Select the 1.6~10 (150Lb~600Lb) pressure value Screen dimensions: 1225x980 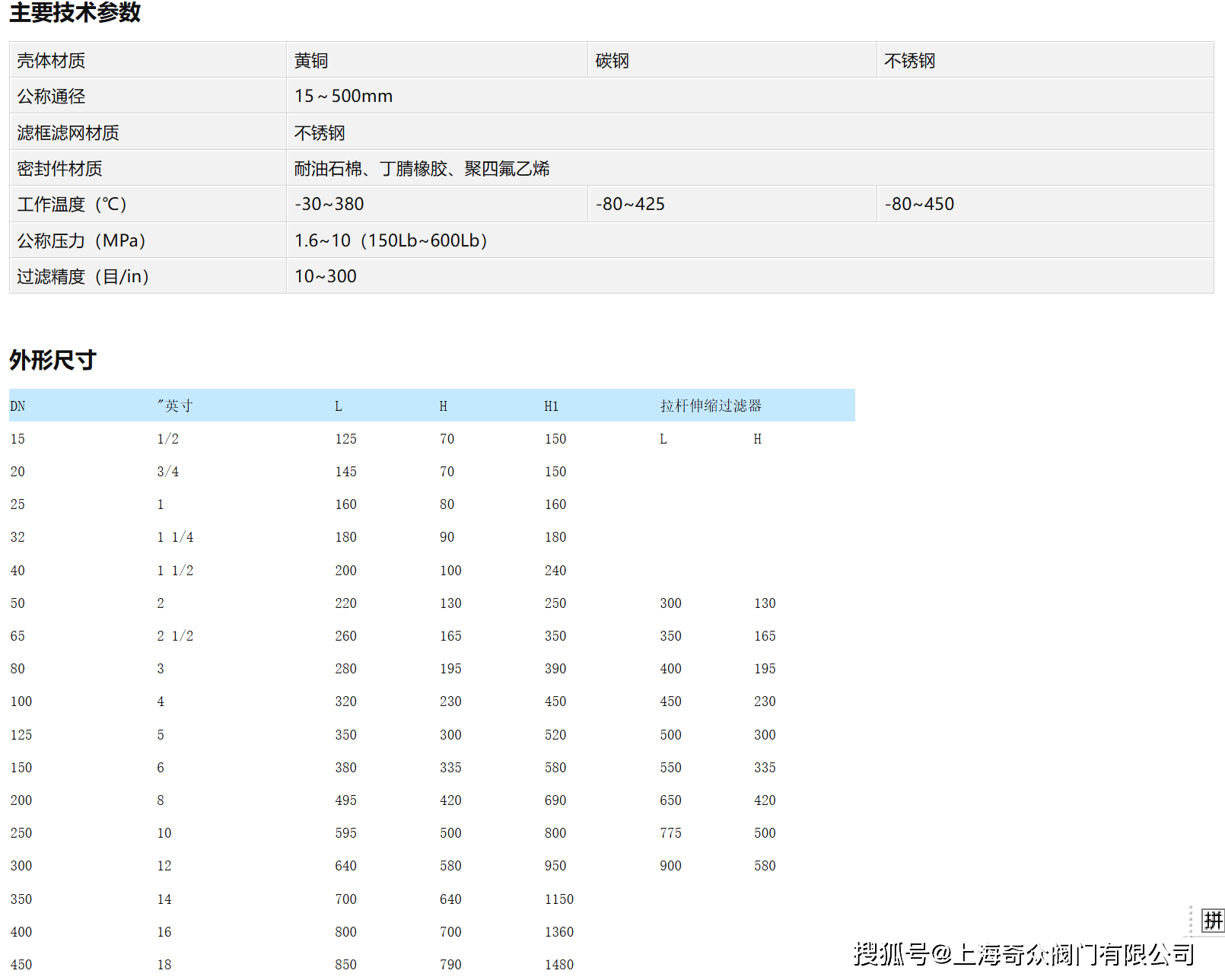pos(390,240)
